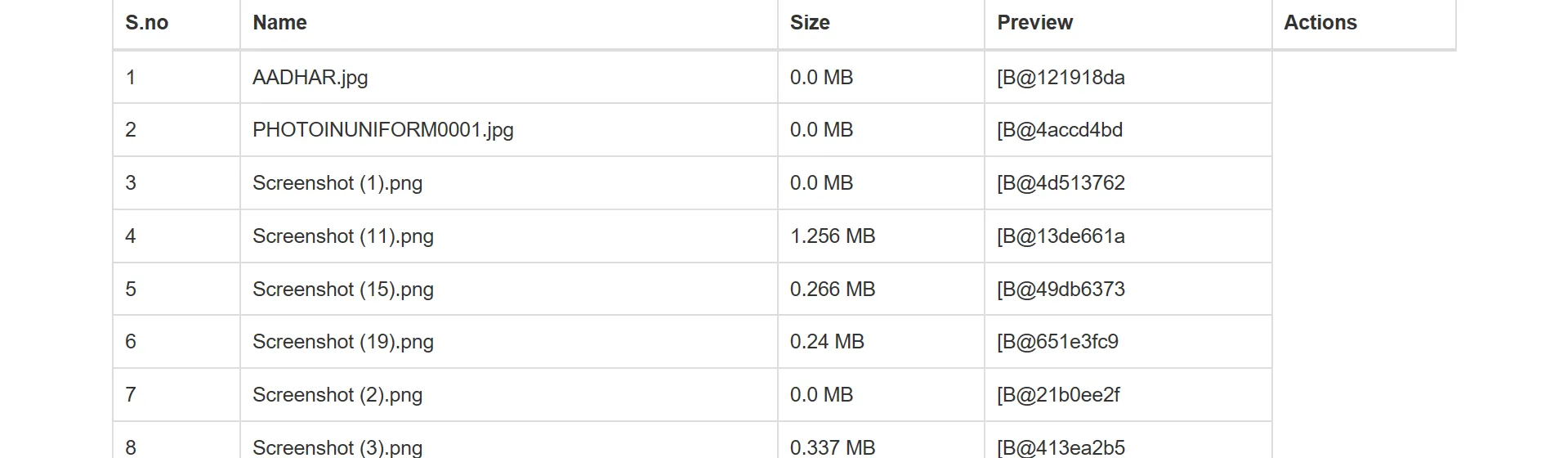Click the Actions column header
Viewport: 1568px width, 458px height.
(1320, 23)
